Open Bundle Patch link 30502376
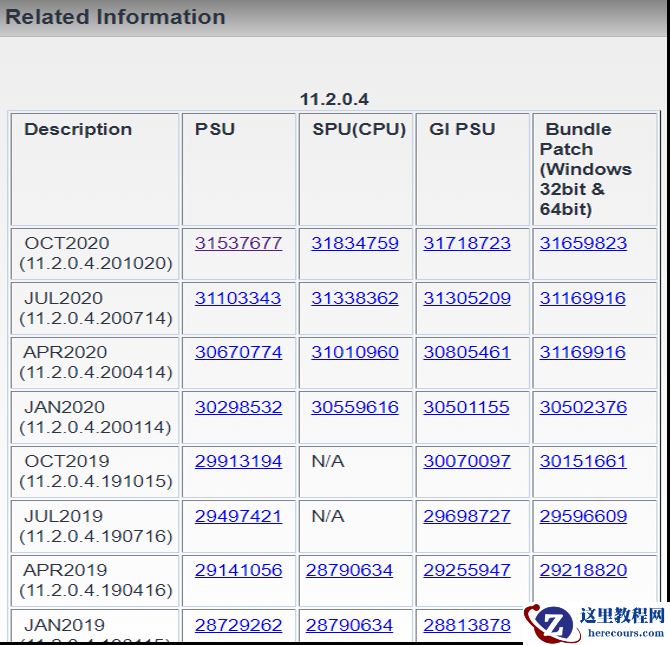This screenshot has height=645, width=670. pos(583,407)
